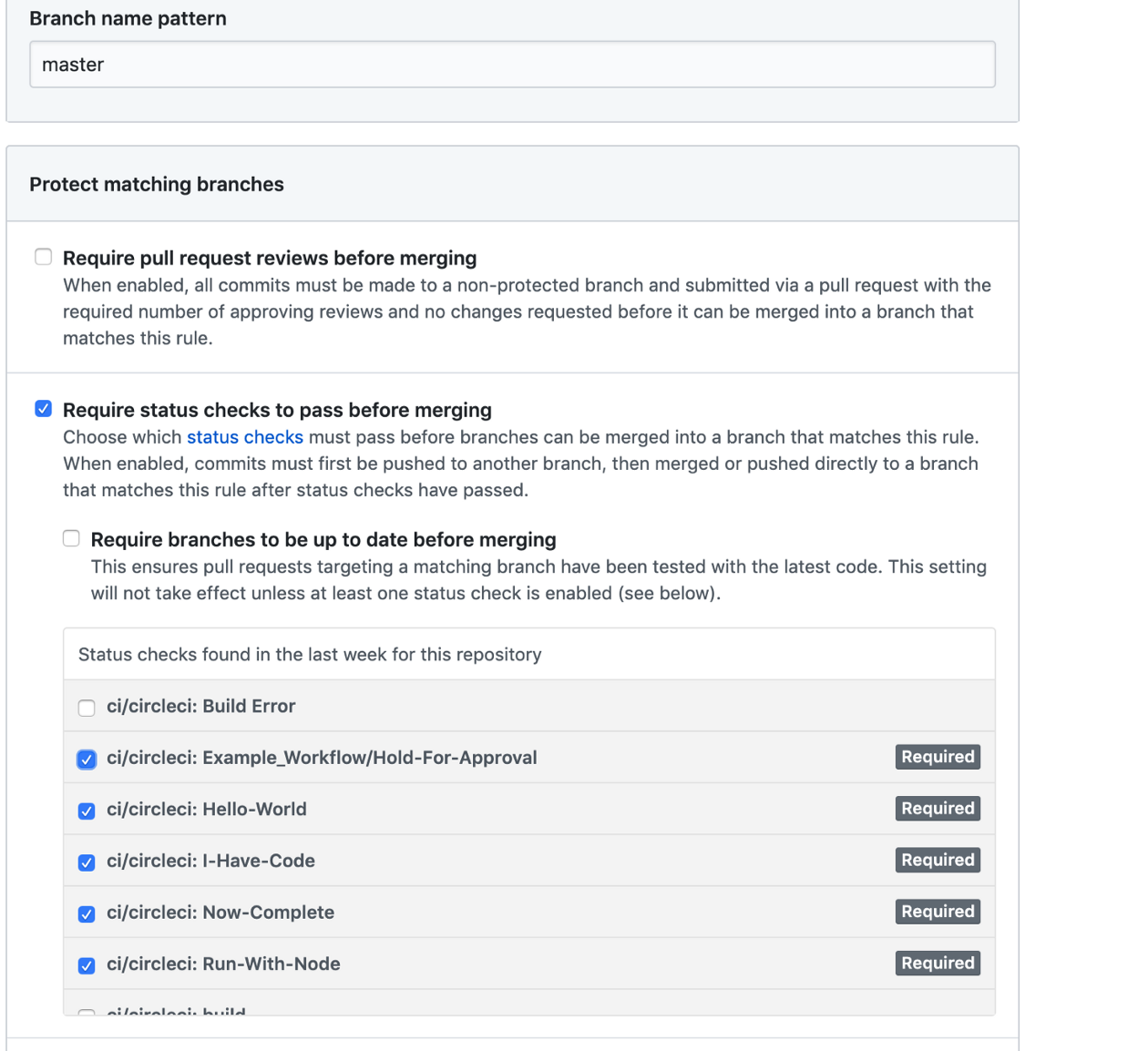This screenshot has width=1148, height=1051.
Task: Uncheck Require status checks to pass checkbox
Action: click(44, 409)
